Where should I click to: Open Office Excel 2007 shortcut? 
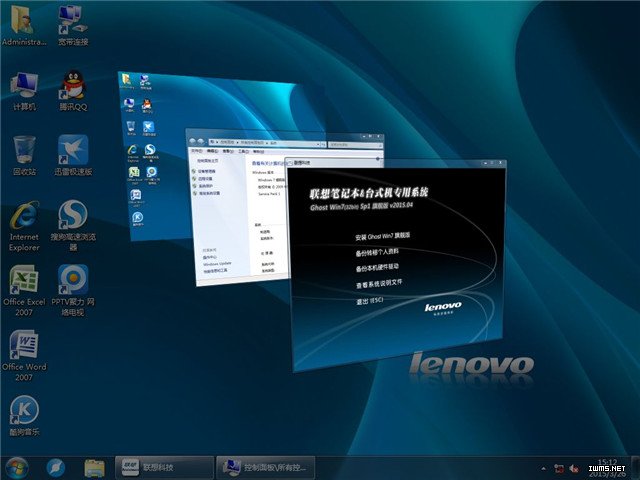point(24,291)
